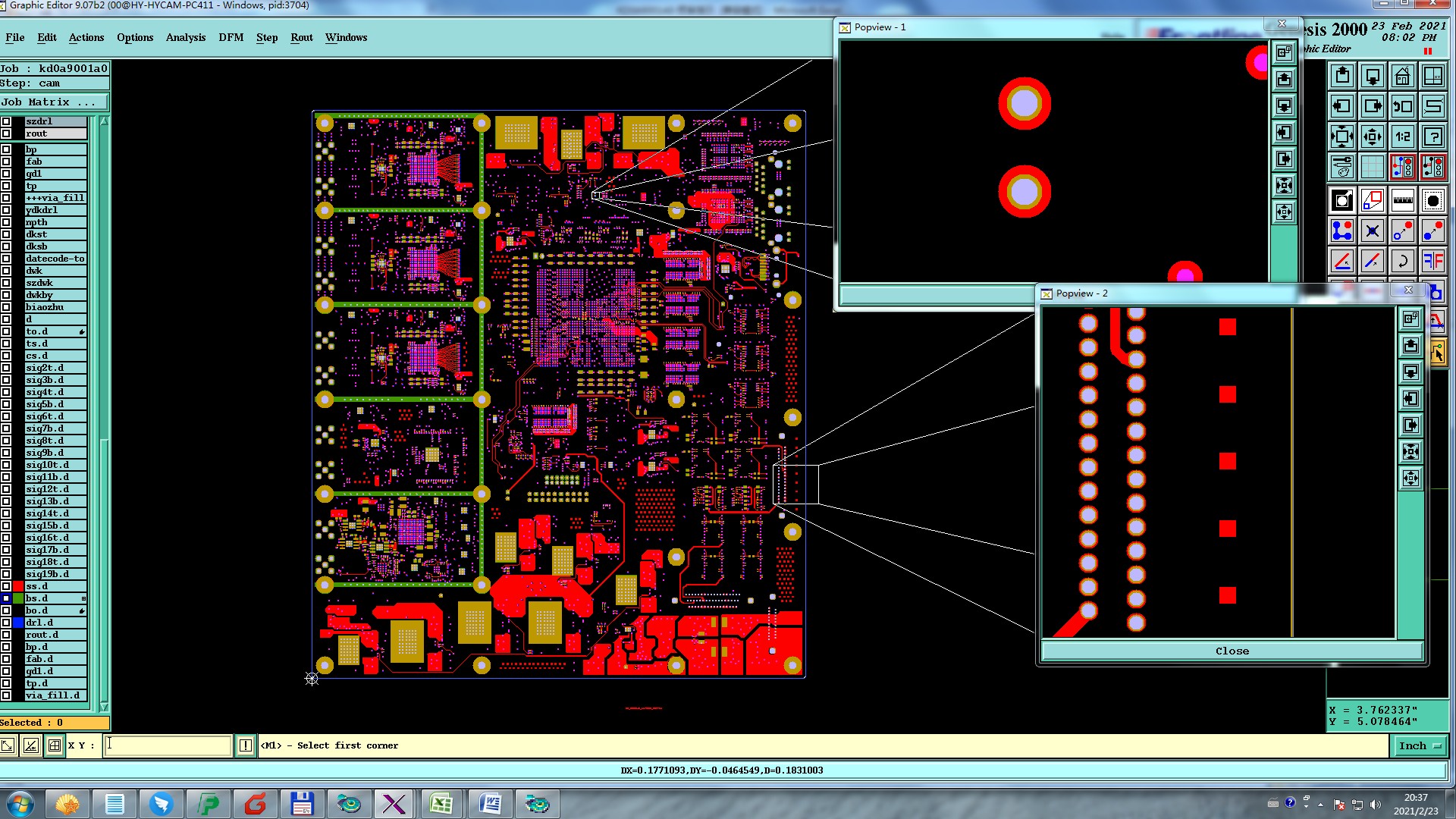The width and height of the screenshot is (1456, 819).
Task: Toggle checkbox beside the rout layer
Action: click(6, 133)
